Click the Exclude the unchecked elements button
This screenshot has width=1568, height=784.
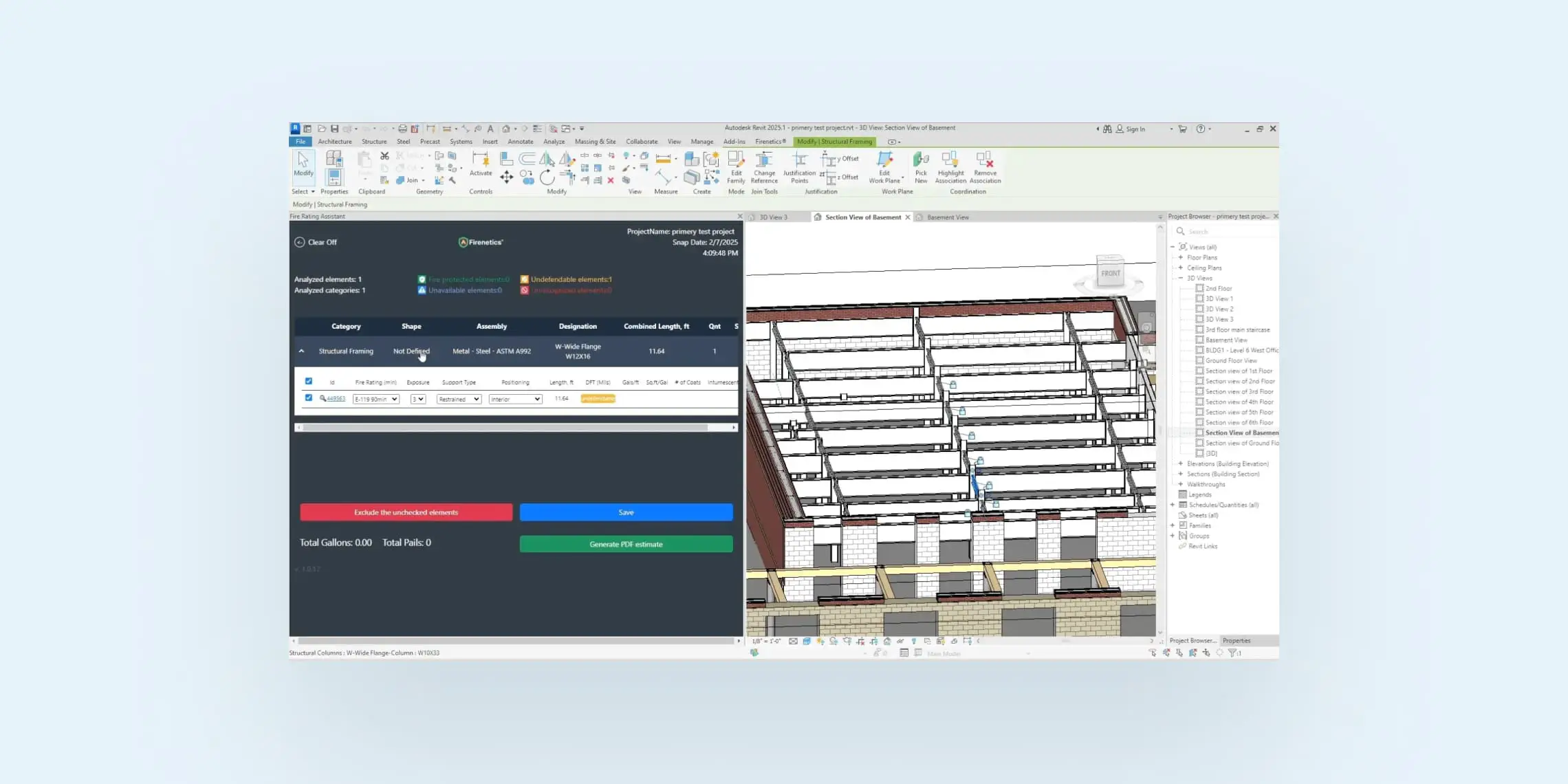point(406,512)
